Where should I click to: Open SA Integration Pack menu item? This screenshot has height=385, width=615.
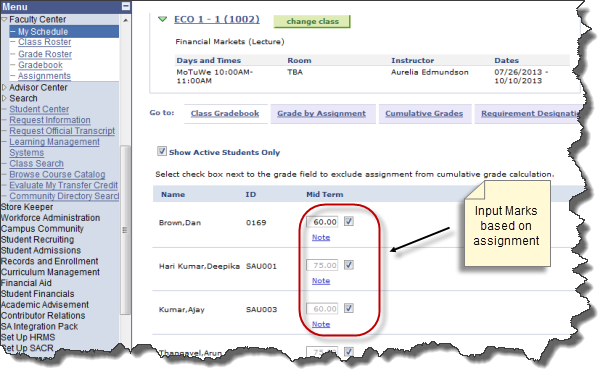pyautogui.click(x=40, y=327)
